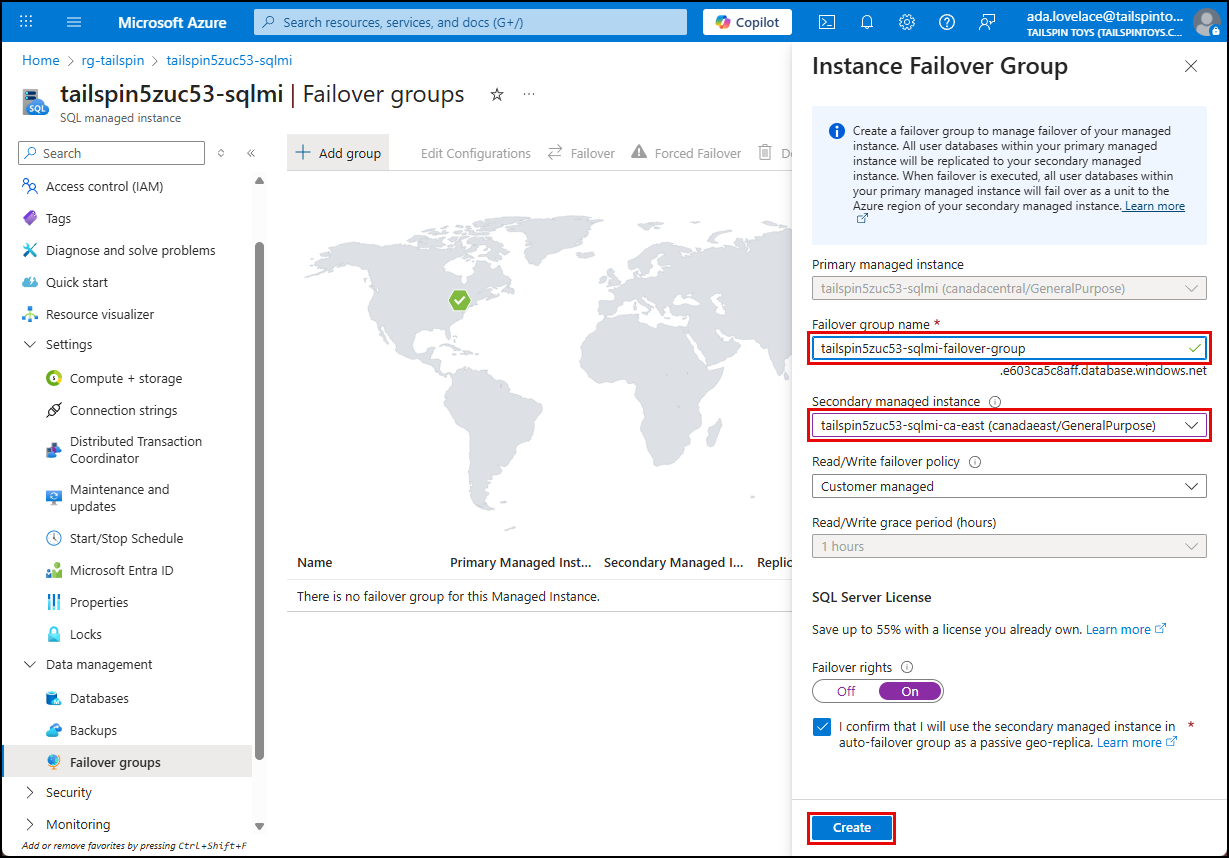
Task: Open the Azure Cloud Shell
Action: click(827, 21)
